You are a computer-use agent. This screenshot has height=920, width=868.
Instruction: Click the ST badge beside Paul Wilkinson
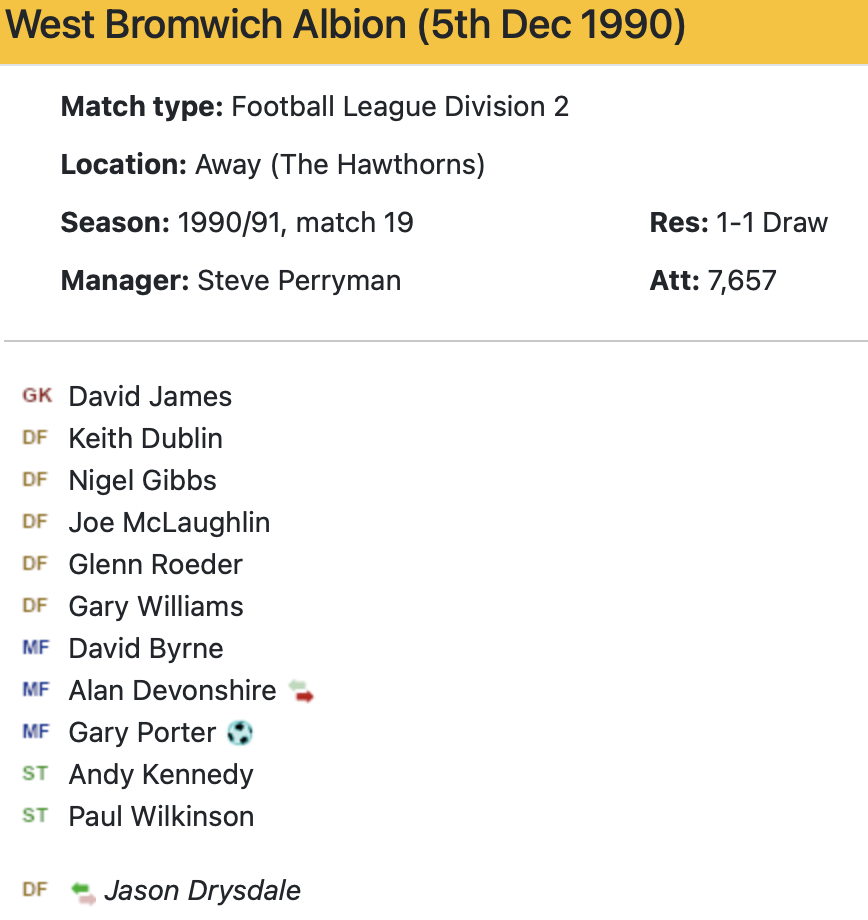click(x=35, y=816)
